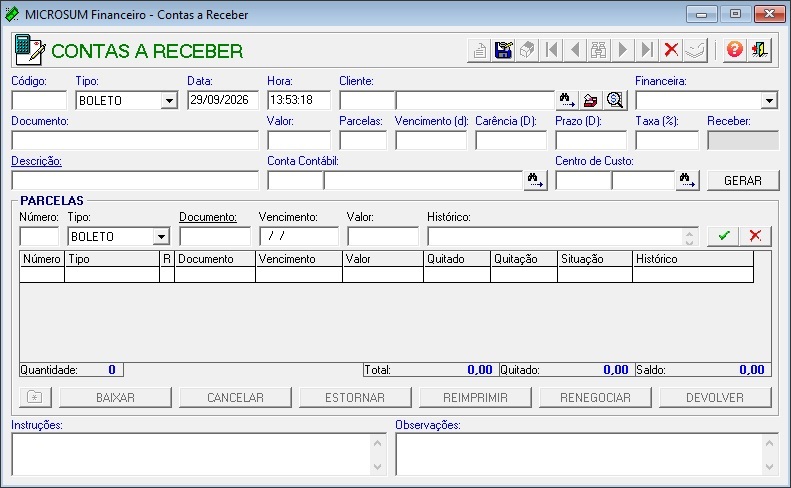The image size is (791, 488).
Task: Delete record with red X toolbar icon
Action: pos(670,50)
